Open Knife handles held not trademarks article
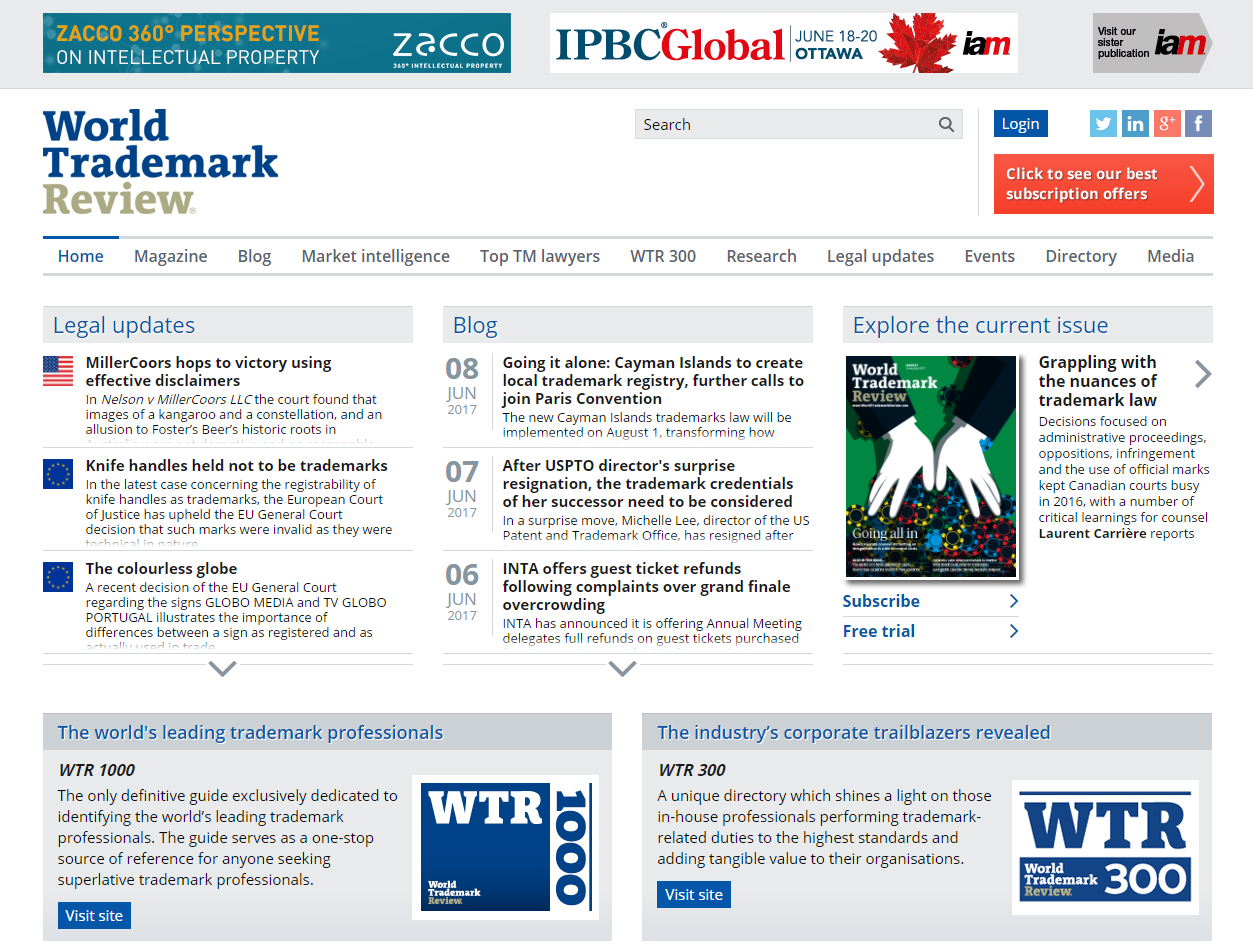 tap(237, 466)
